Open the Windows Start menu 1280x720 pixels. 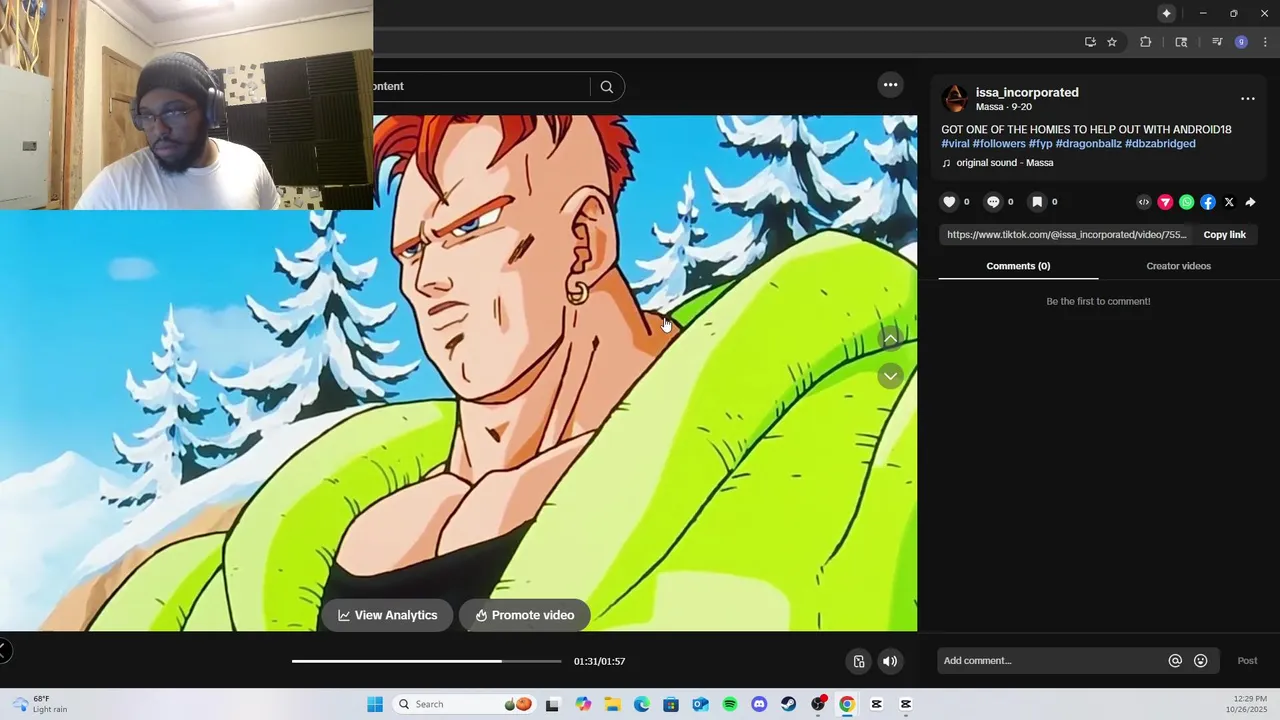pos(375,704)
